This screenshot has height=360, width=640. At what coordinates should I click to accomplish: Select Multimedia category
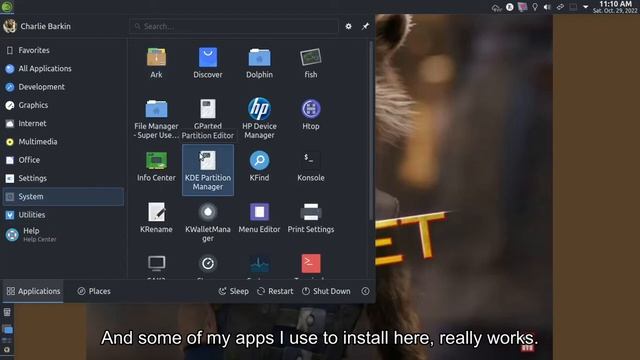(63, 142)
